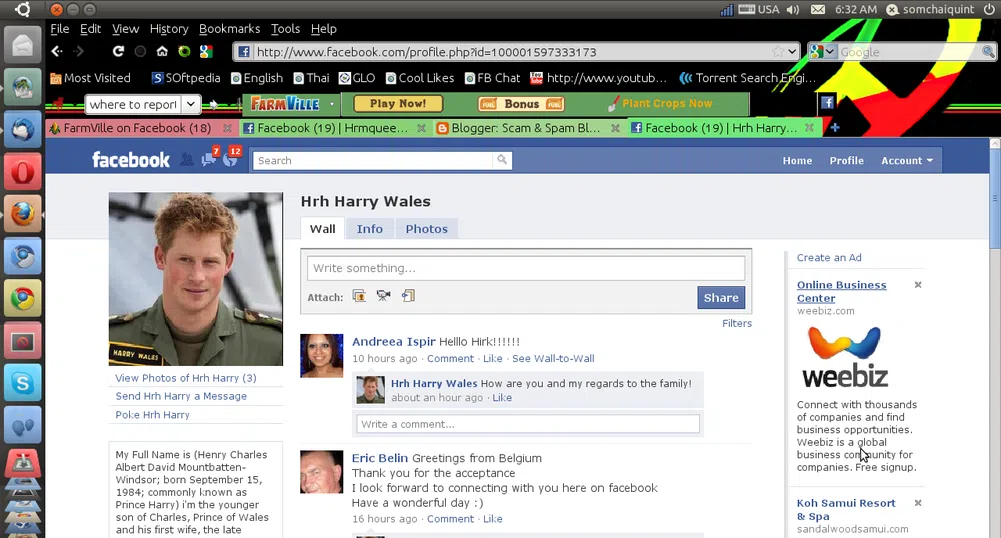
Task: Attach a photo using the photo icon
Action: point(359,296)
